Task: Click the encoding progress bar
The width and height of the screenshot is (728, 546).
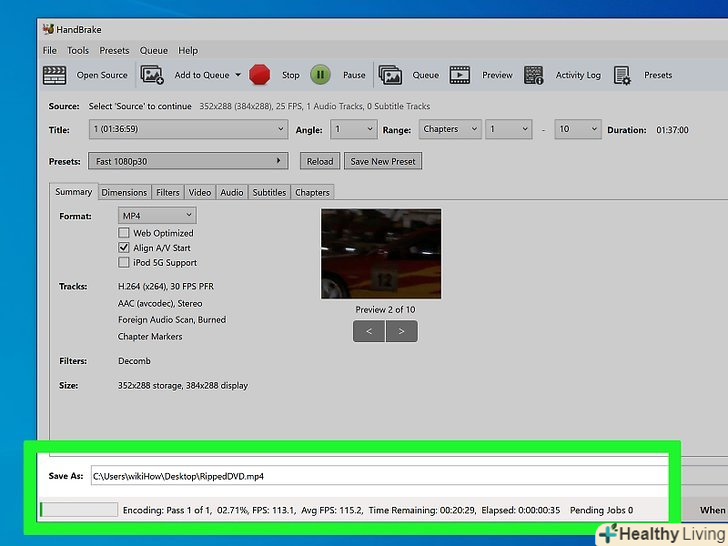Action: 78,510
